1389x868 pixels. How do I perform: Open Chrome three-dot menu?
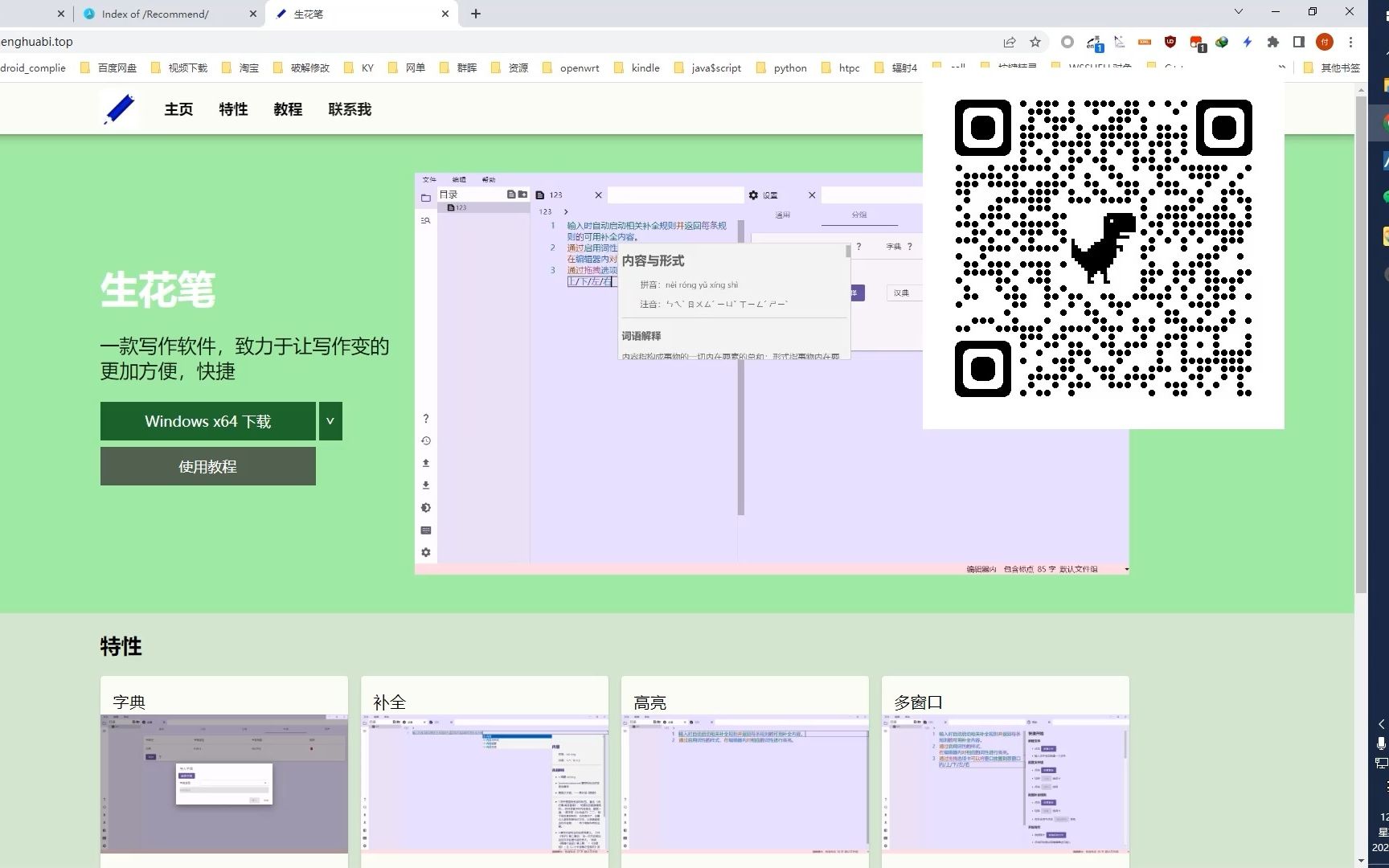1351,42
